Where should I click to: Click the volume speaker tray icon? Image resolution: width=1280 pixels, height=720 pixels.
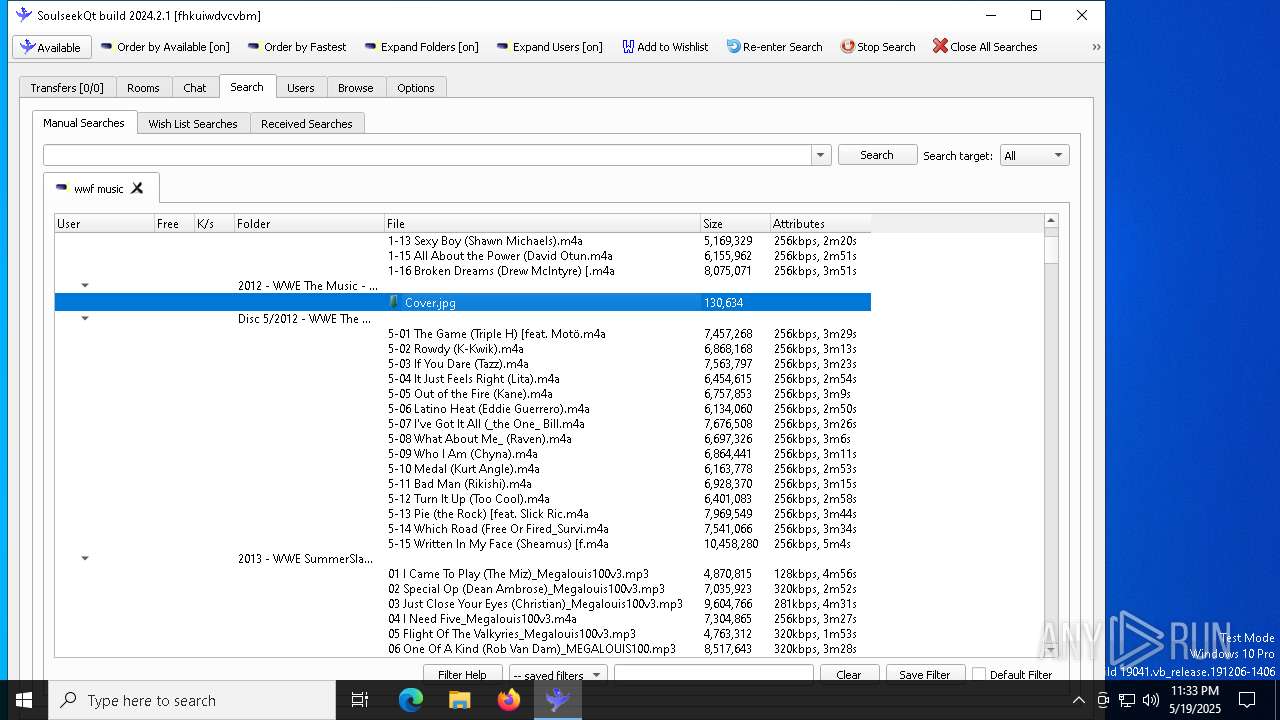click(1151, 700)
